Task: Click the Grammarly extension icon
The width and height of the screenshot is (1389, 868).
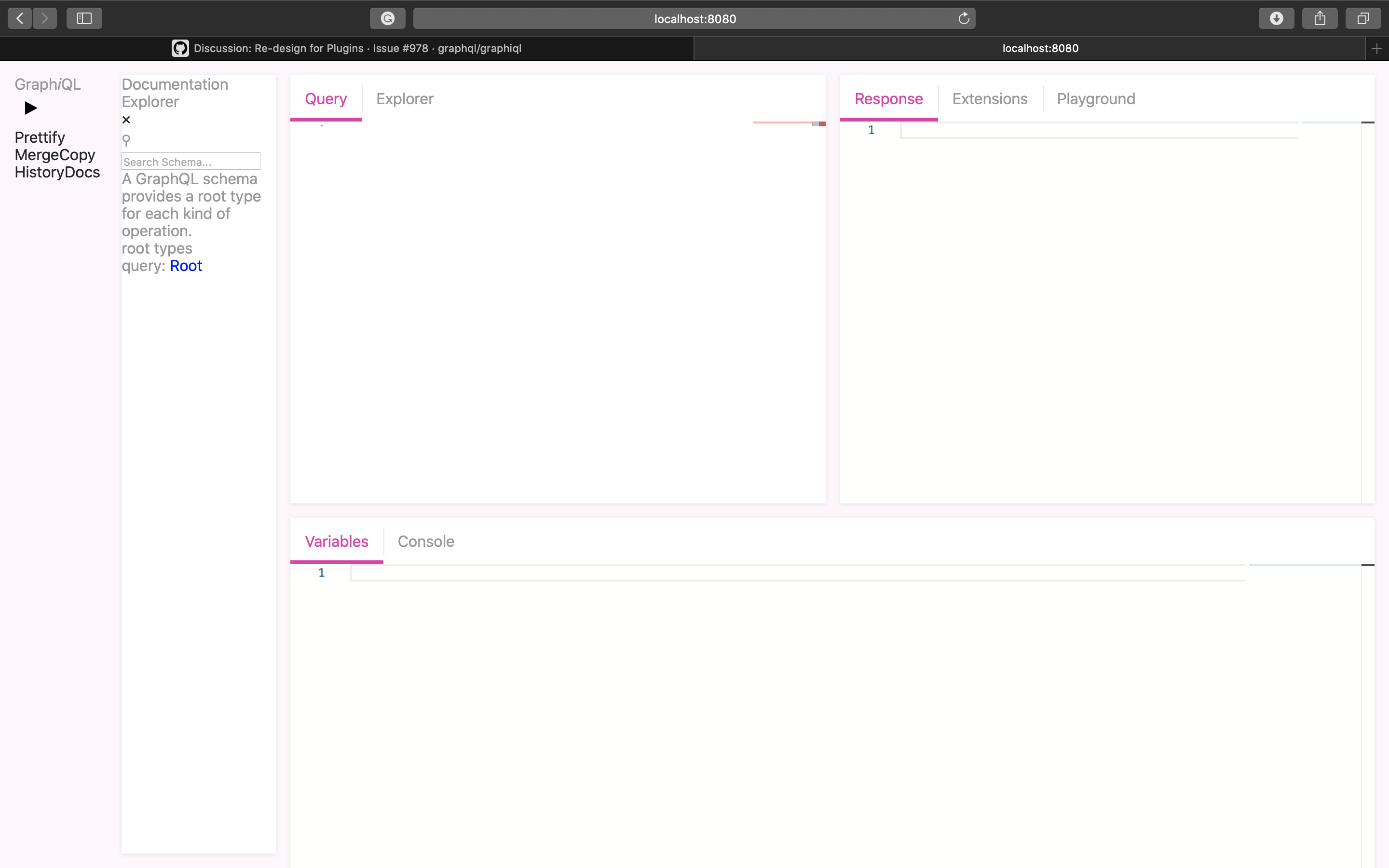Action: click(387, 18)
